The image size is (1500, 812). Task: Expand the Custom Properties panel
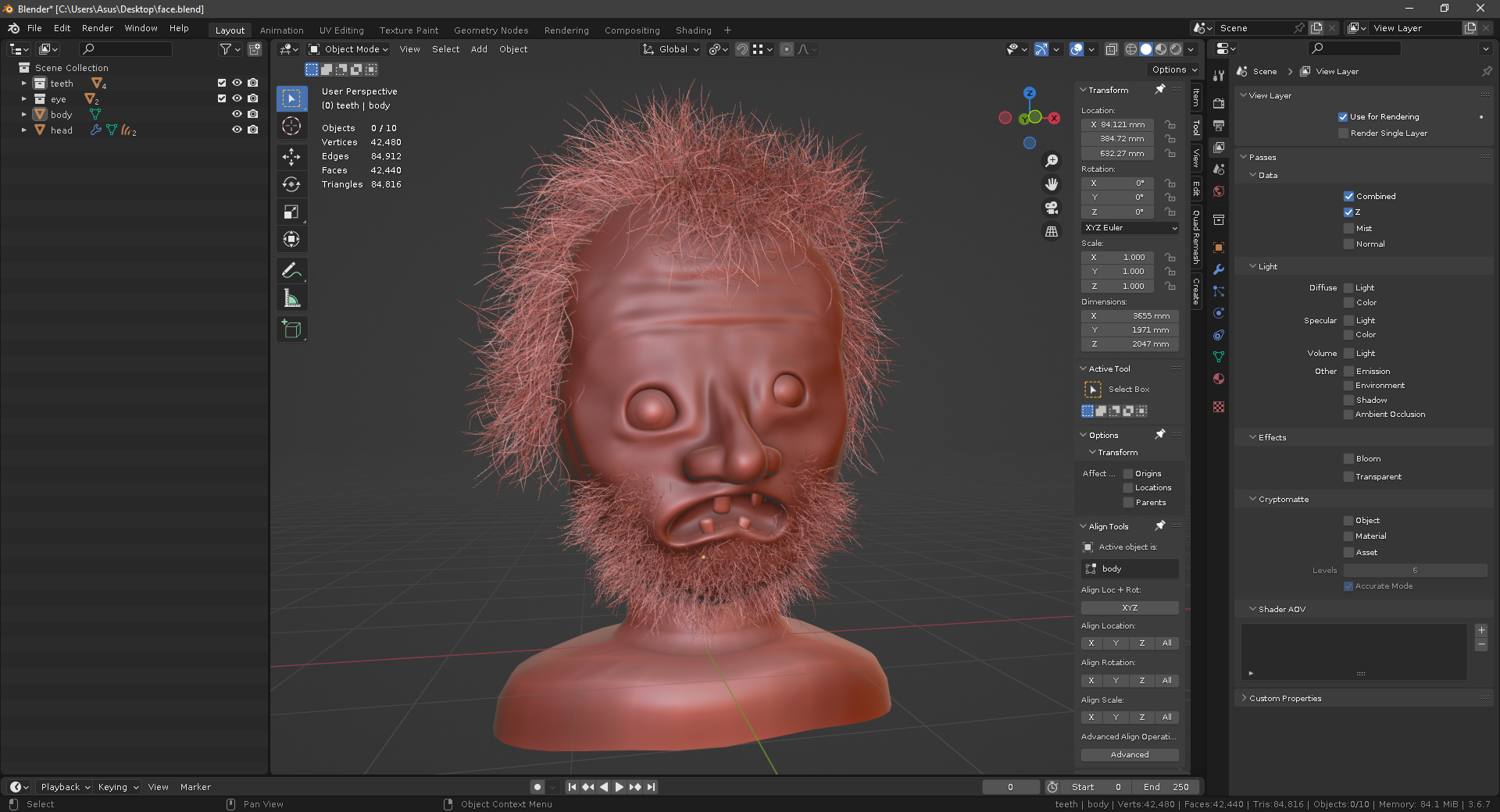pyautogui.click(x=1285, y=699)
